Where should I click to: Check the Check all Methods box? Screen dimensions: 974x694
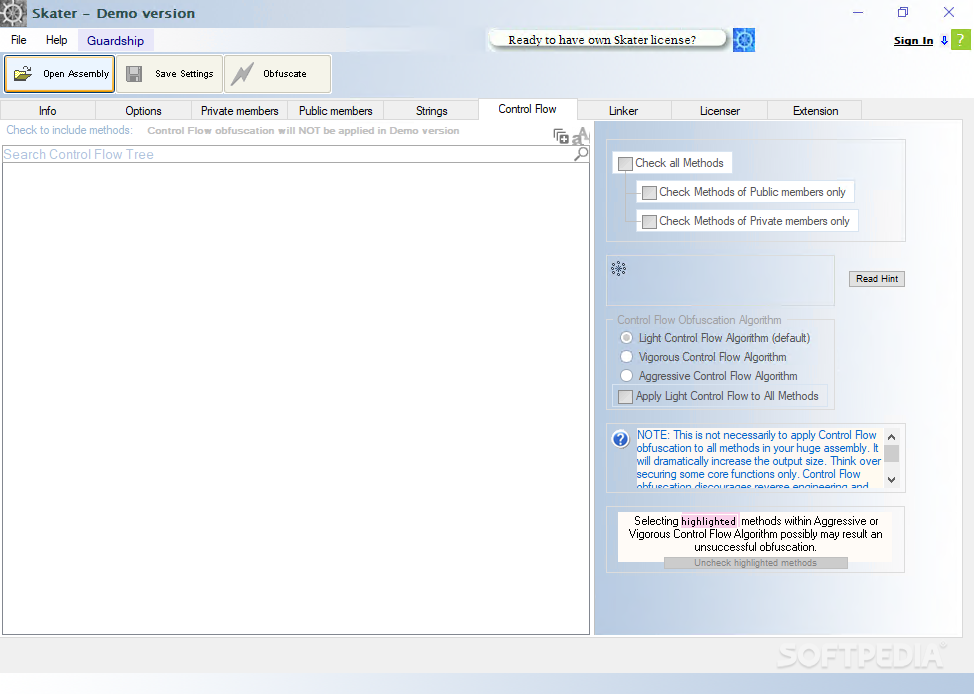[x=625, y=164]
